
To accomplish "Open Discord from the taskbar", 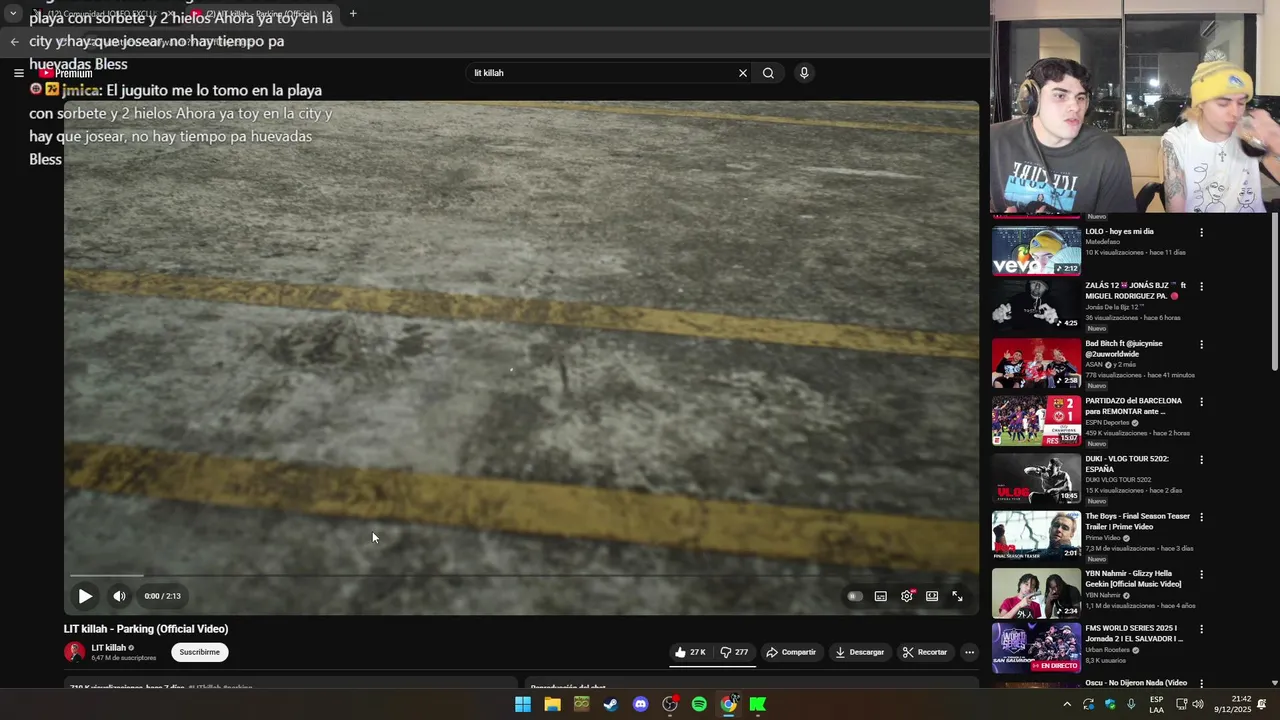I will click(x=641, y=704).
